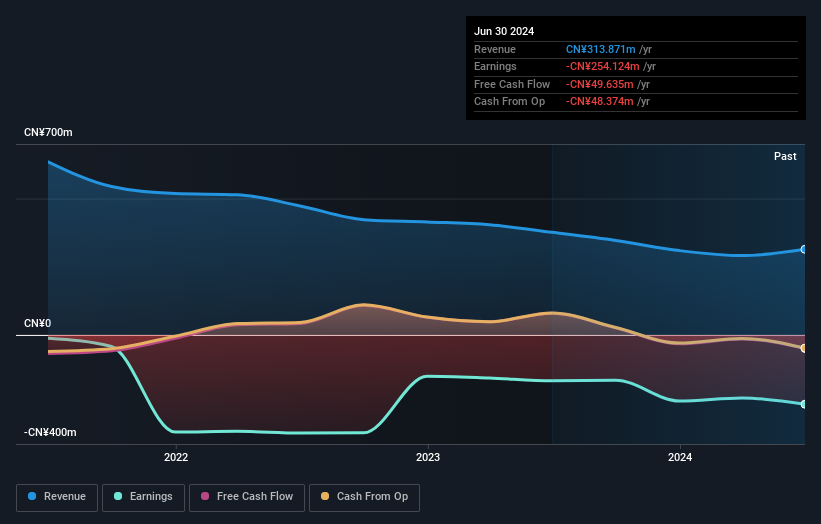The width and height of the screenshot is (821, 524).
Task: Click the blue Revenue legend dot
Action: (32, 496)
